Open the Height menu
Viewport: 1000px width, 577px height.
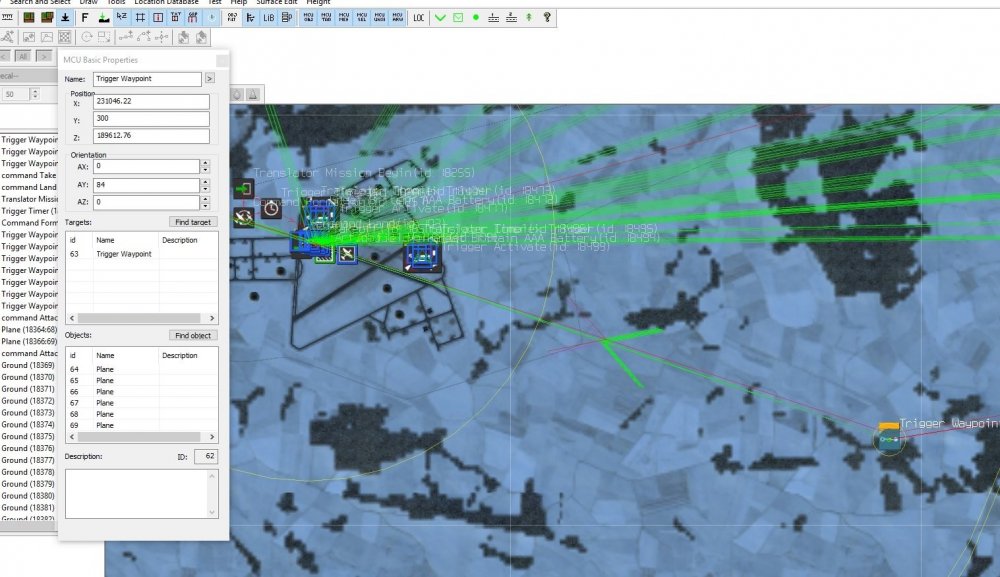pos(318,3)
